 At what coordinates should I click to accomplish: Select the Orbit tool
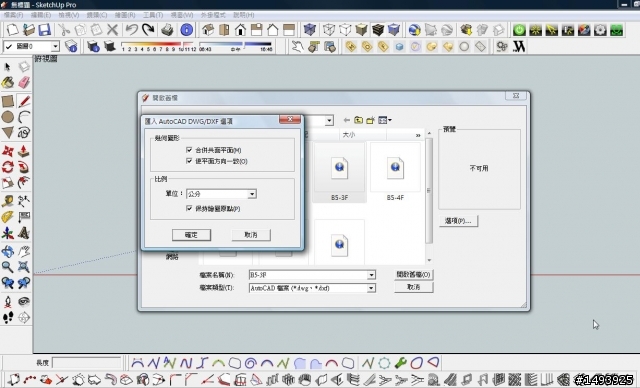coord(7,251)
